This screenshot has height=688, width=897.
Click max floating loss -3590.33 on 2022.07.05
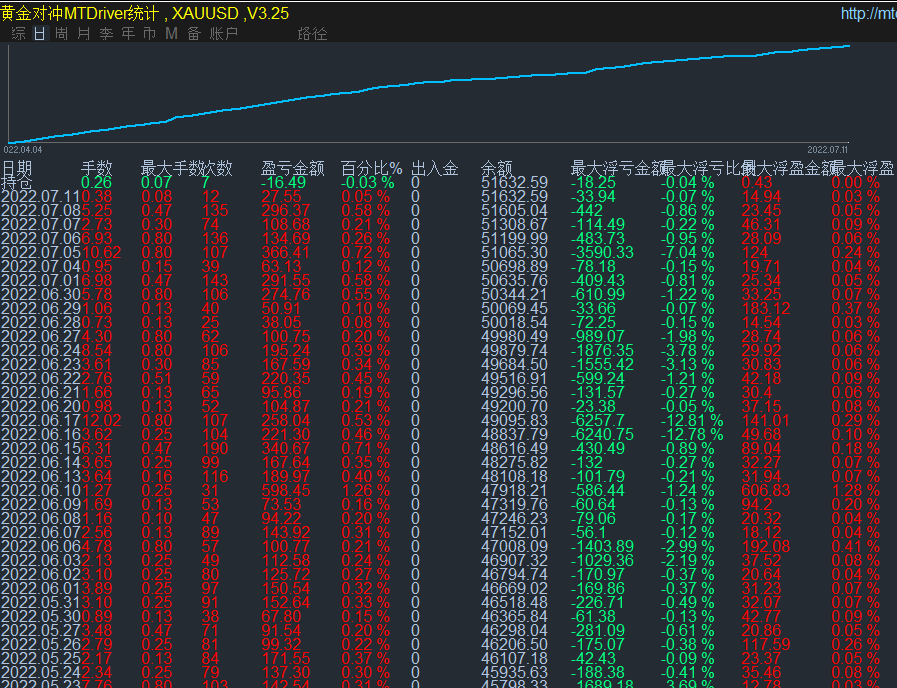[602, 253]
